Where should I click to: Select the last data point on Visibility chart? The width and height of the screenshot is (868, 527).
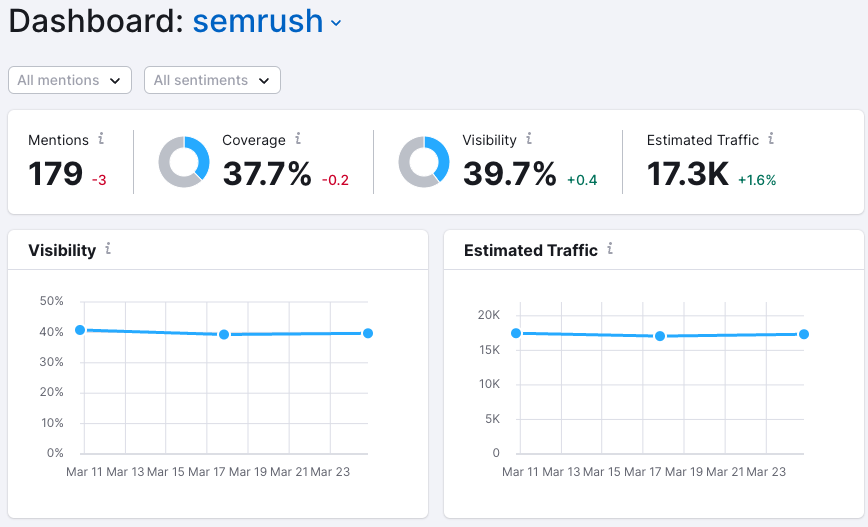click(x=368, y=333)
